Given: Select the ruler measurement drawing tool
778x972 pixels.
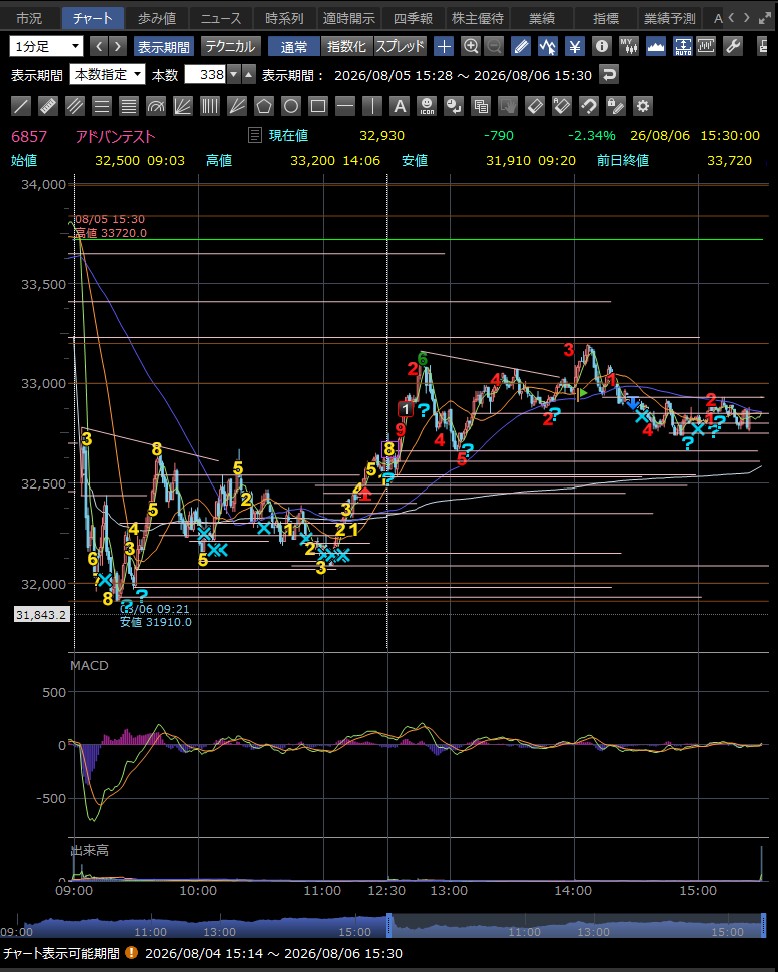Looking at the screenshot, I should (48, 106).
